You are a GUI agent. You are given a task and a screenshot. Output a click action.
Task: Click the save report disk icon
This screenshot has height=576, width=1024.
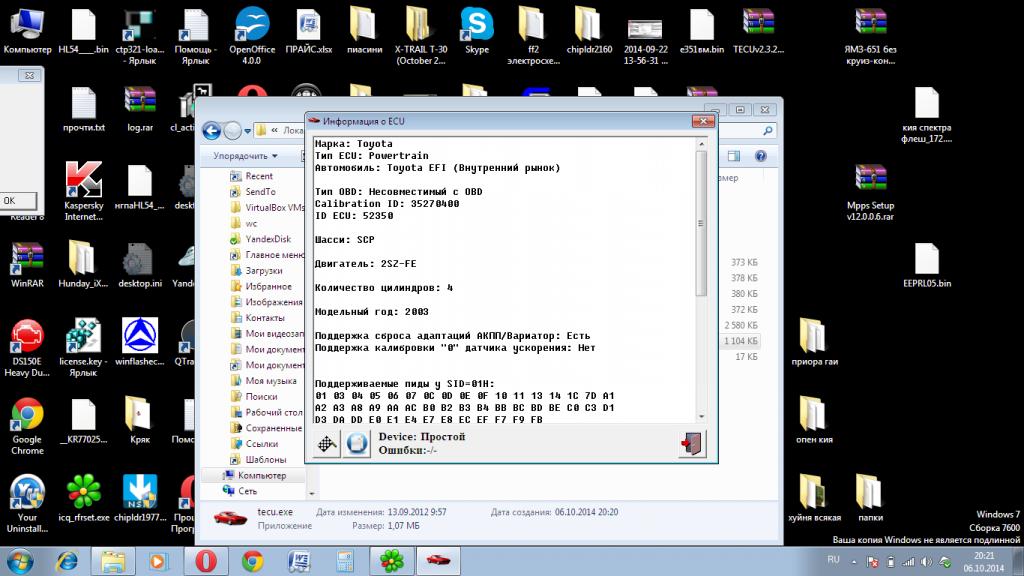357,445
